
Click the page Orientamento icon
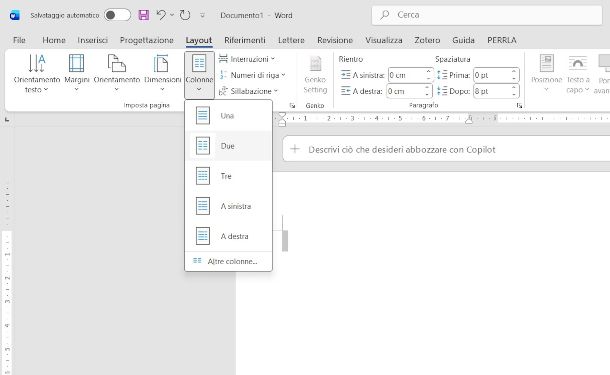pyautogui.click(x=116, y=63)
